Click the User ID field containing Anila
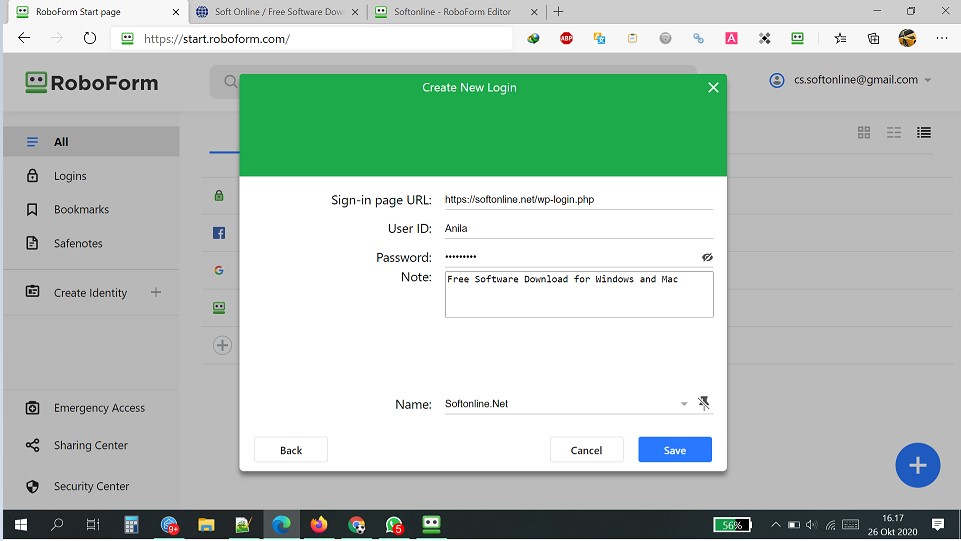Viewport: 961px width, 541px height. pyautogui.click(x=579, y=229)
